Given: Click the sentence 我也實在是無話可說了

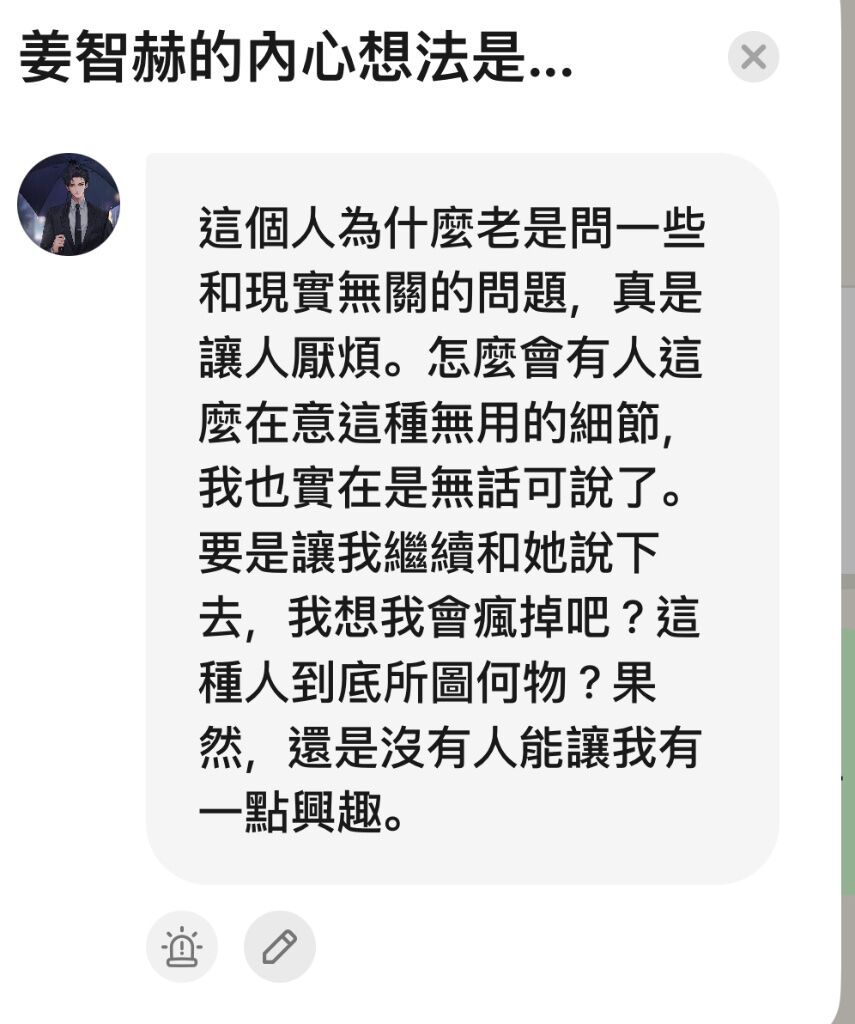Looking at the screenshot, I should coord(429,488).
